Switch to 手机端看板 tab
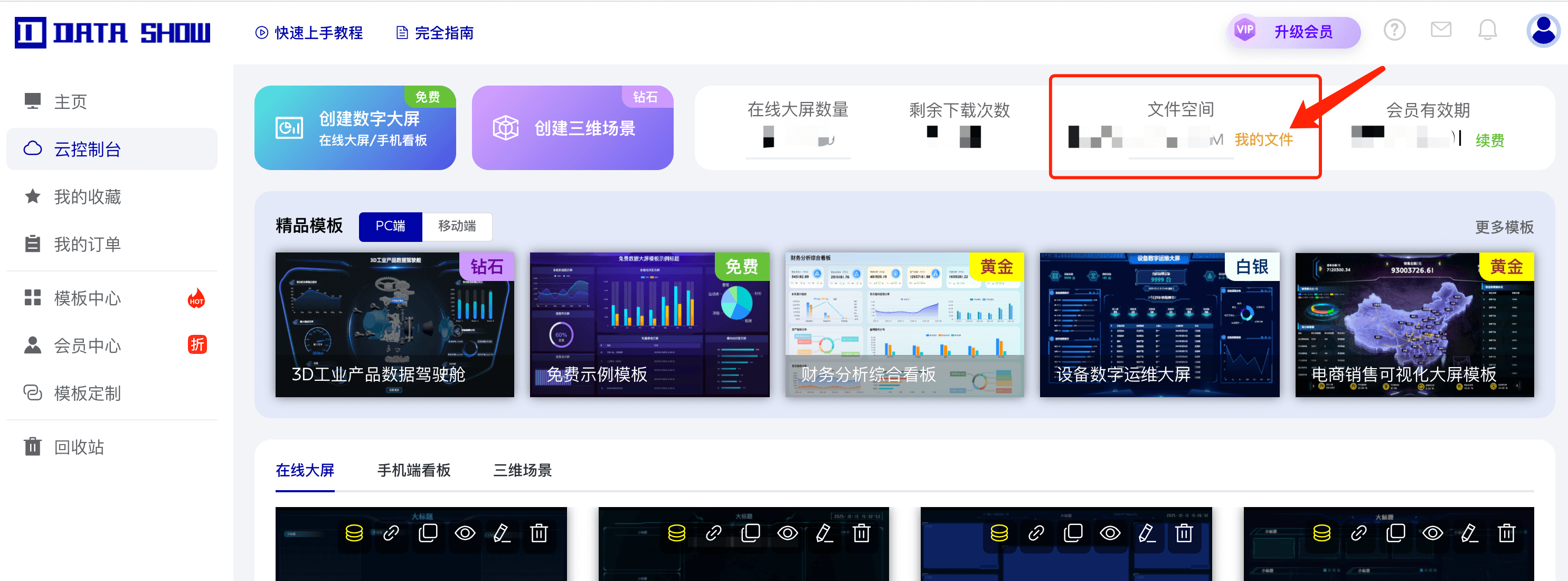 click(x=414, y=470)
